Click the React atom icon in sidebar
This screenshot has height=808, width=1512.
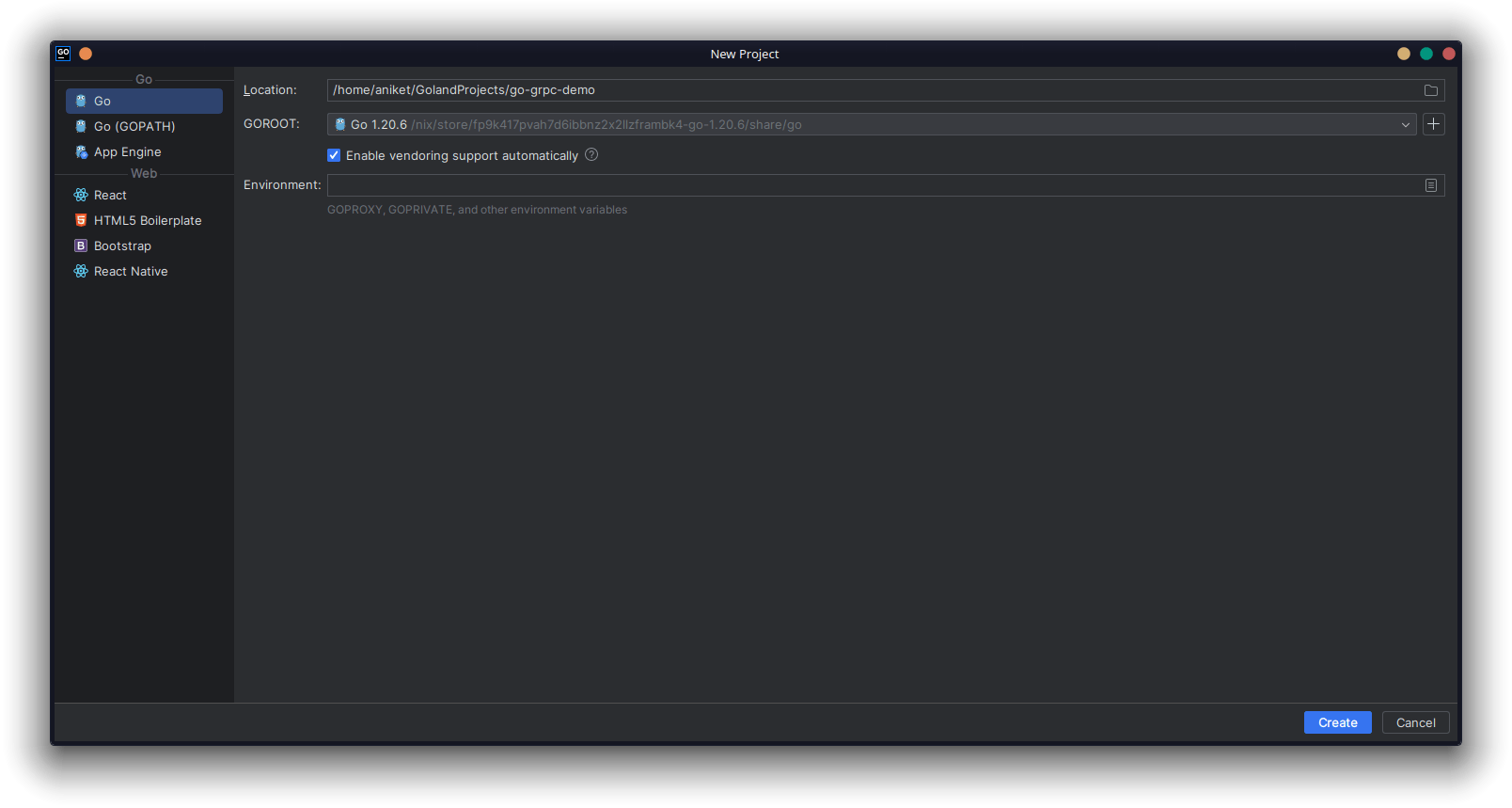coord(81,195)
